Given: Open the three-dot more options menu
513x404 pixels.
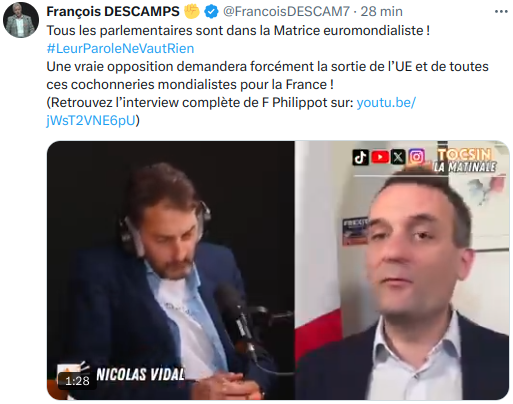Looking at the screenshot, I should [x=501, y=12].
